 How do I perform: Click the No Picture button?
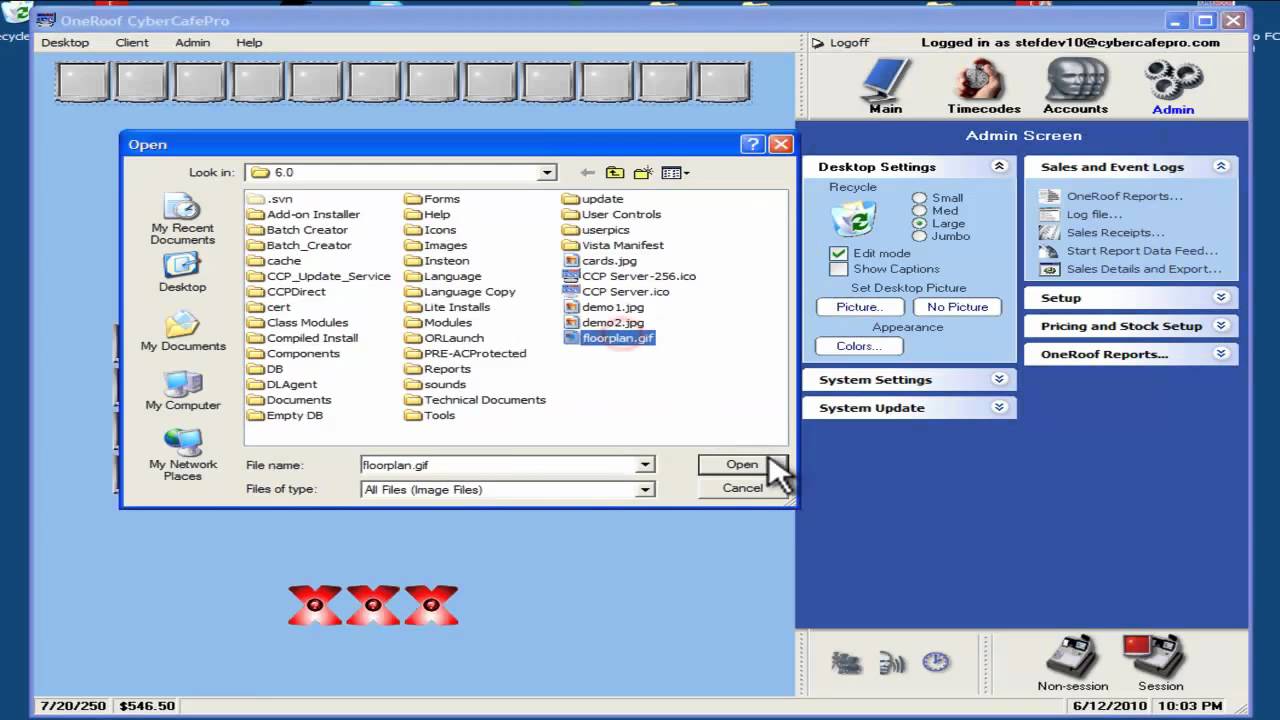click(957, 307)
